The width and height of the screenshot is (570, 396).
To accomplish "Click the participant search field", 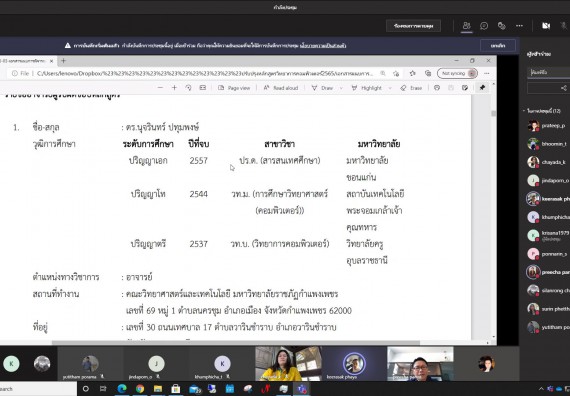I will [x=549, y=72].
